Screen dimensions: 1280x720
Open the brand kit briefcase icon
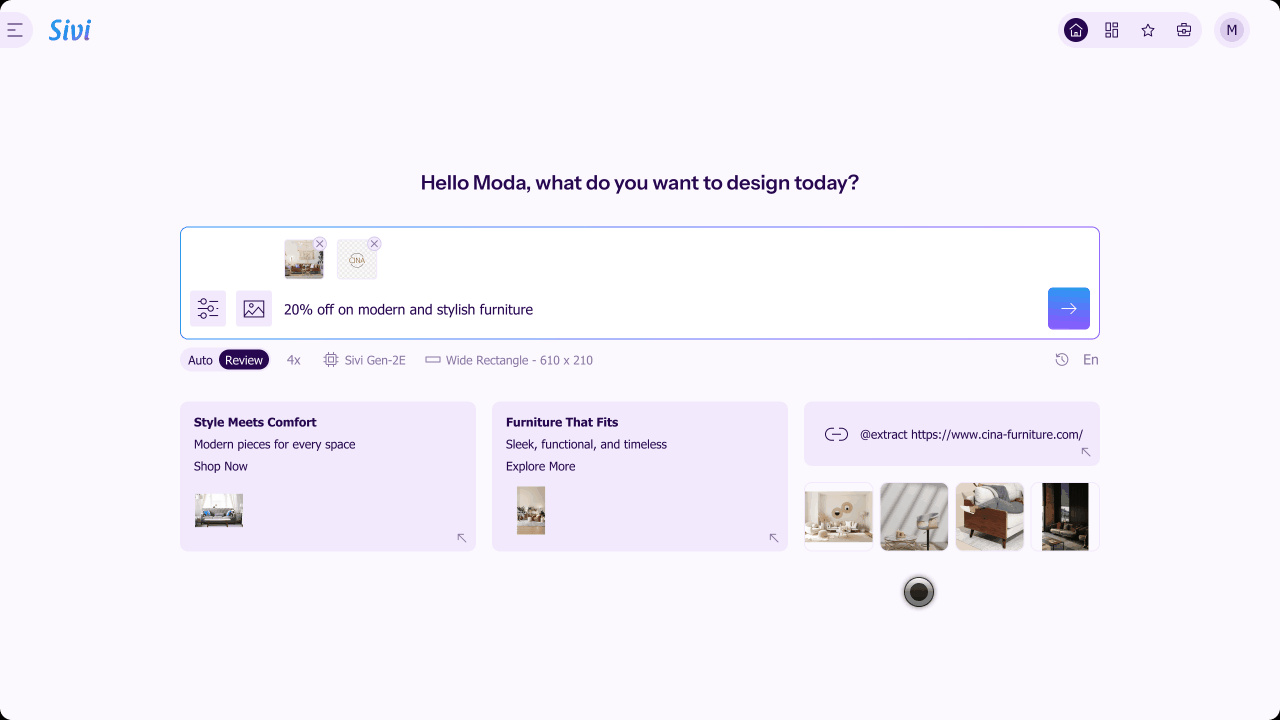[x=1184, y=30]
